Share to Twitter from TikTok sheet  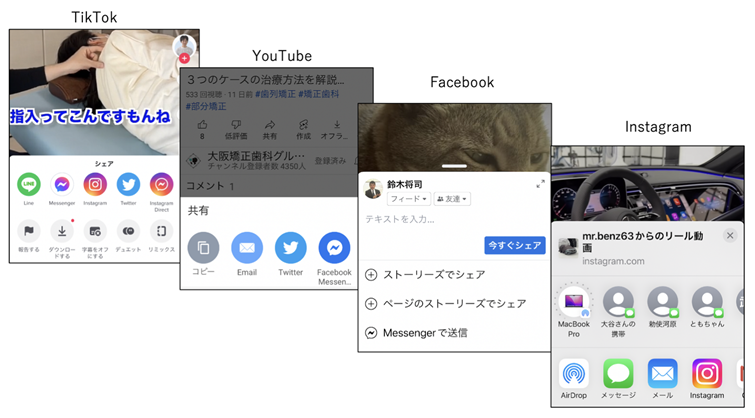[129, 185]
